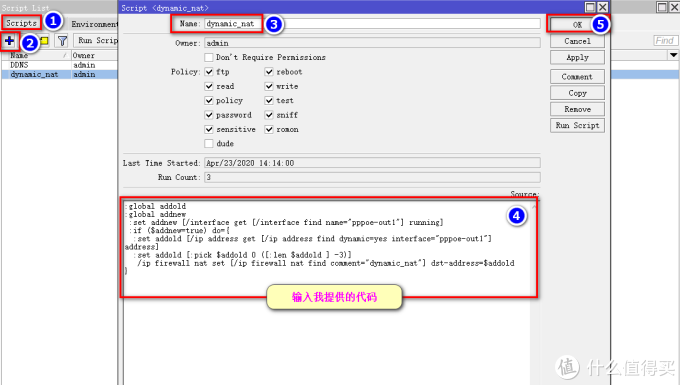Uncheck the ftp policy checkbox
Screen dimensions: 680x385
[x=209, y=72]
